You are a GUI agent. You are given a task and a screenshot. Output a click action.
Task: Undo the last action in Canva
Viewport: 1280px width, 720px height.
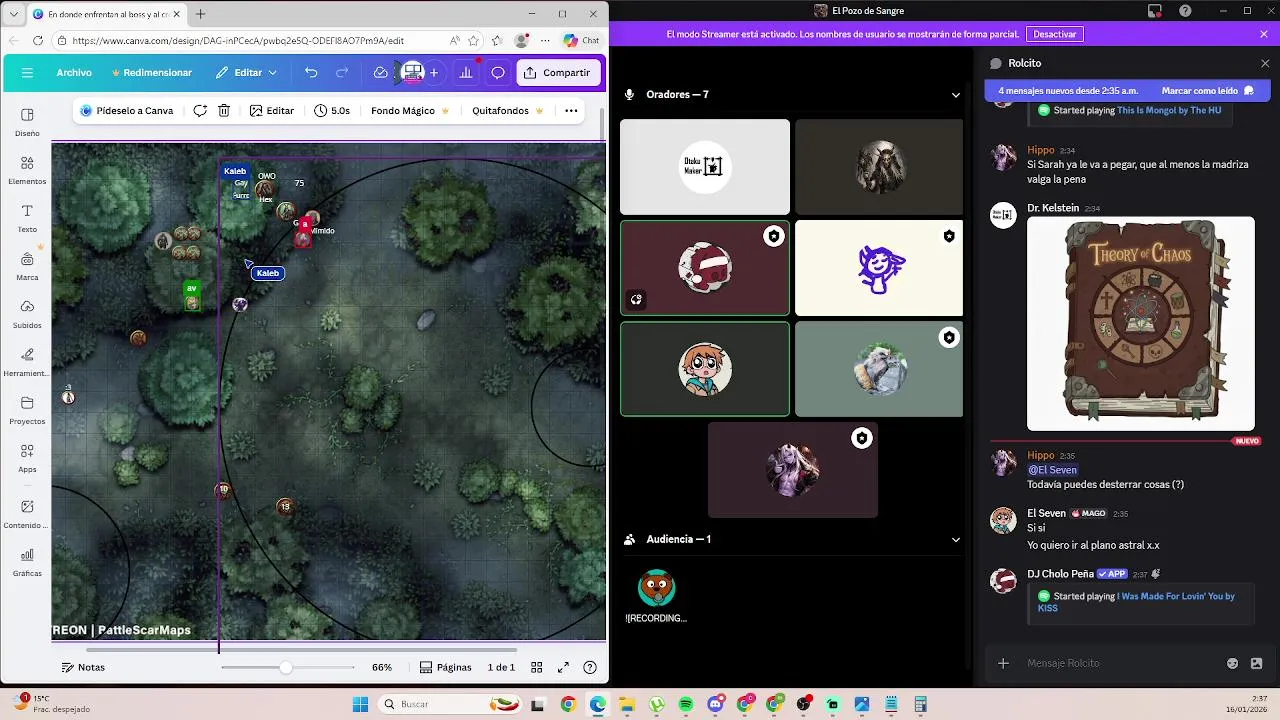click(311, 73)
